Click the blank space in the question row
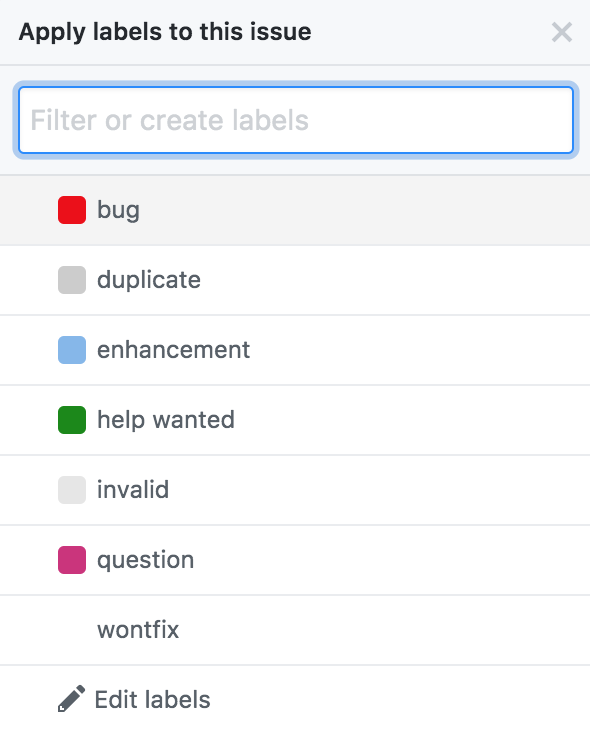The image size is (590, 730). pos(392,560)
